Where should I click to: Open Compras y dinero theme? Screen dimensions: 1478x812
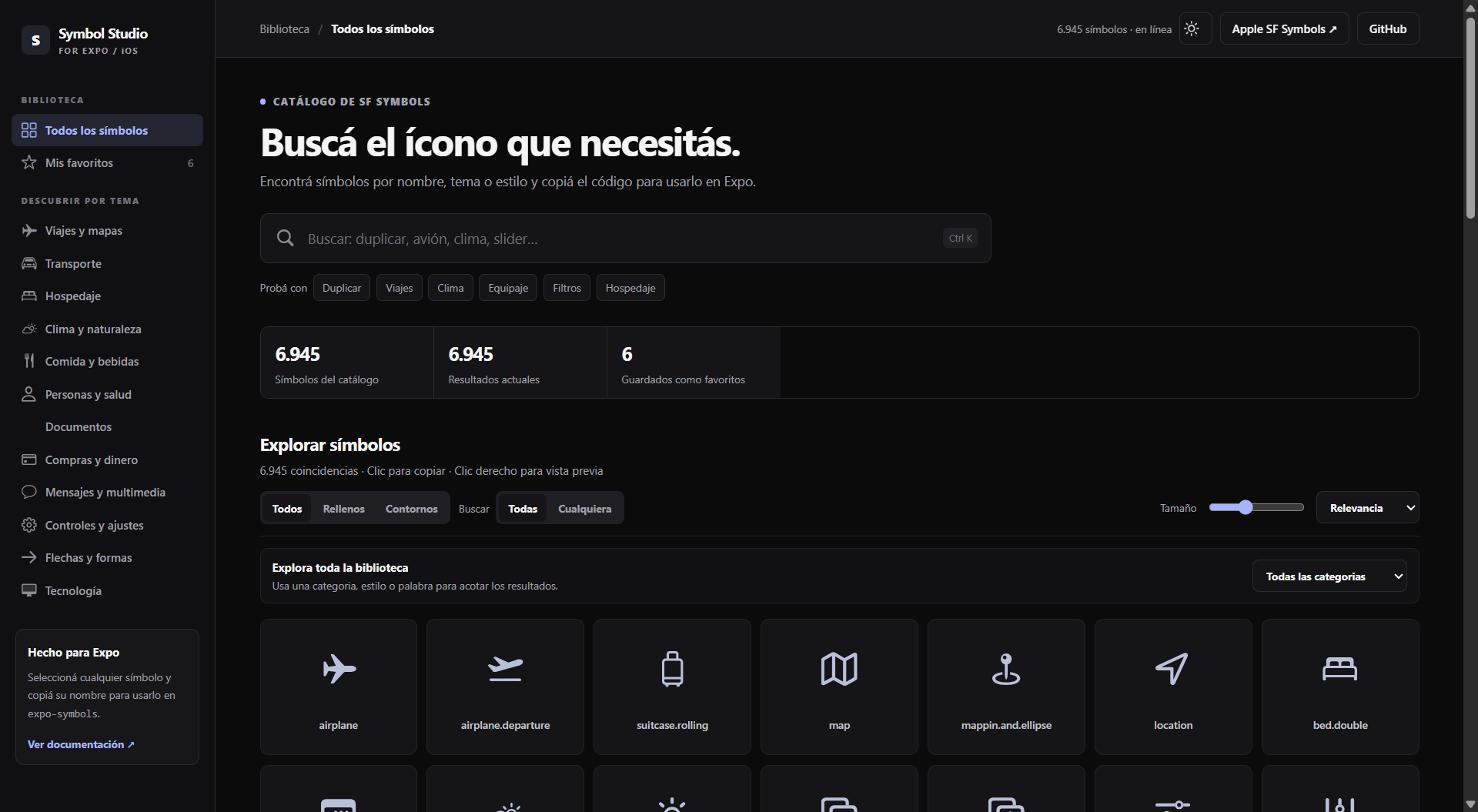[x=107, y=459]
